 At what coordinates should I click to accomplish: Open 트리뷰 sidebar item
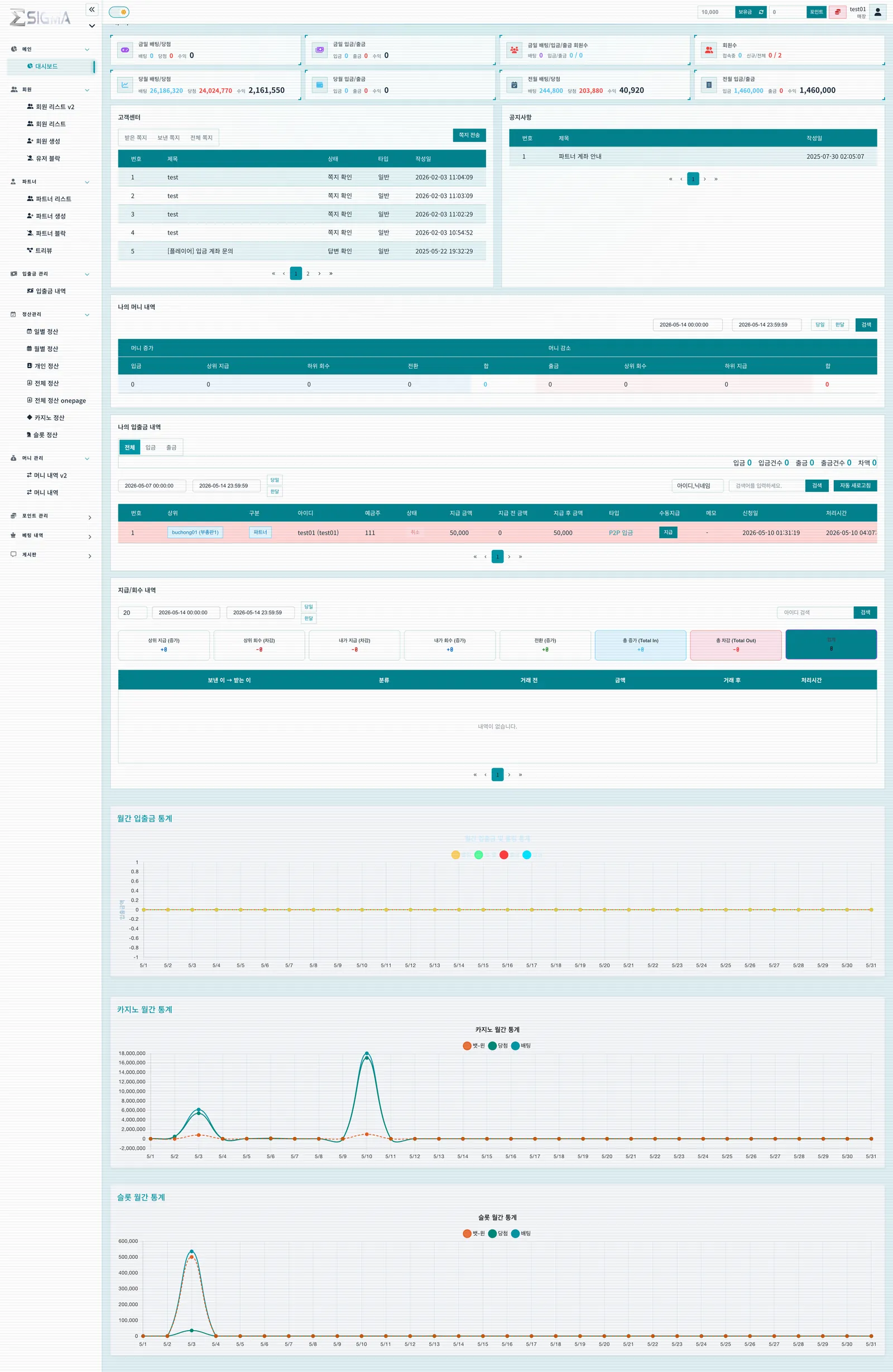[39, 251]
